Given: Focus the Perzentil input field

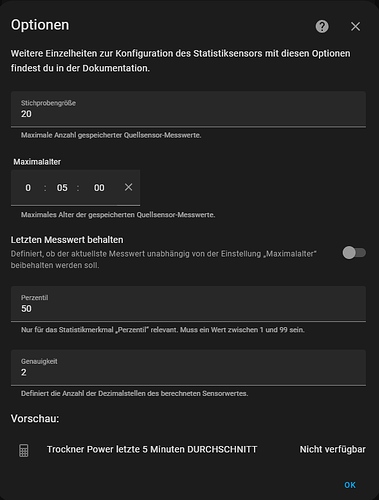Looking at the screenshot, I should point(188,304).
